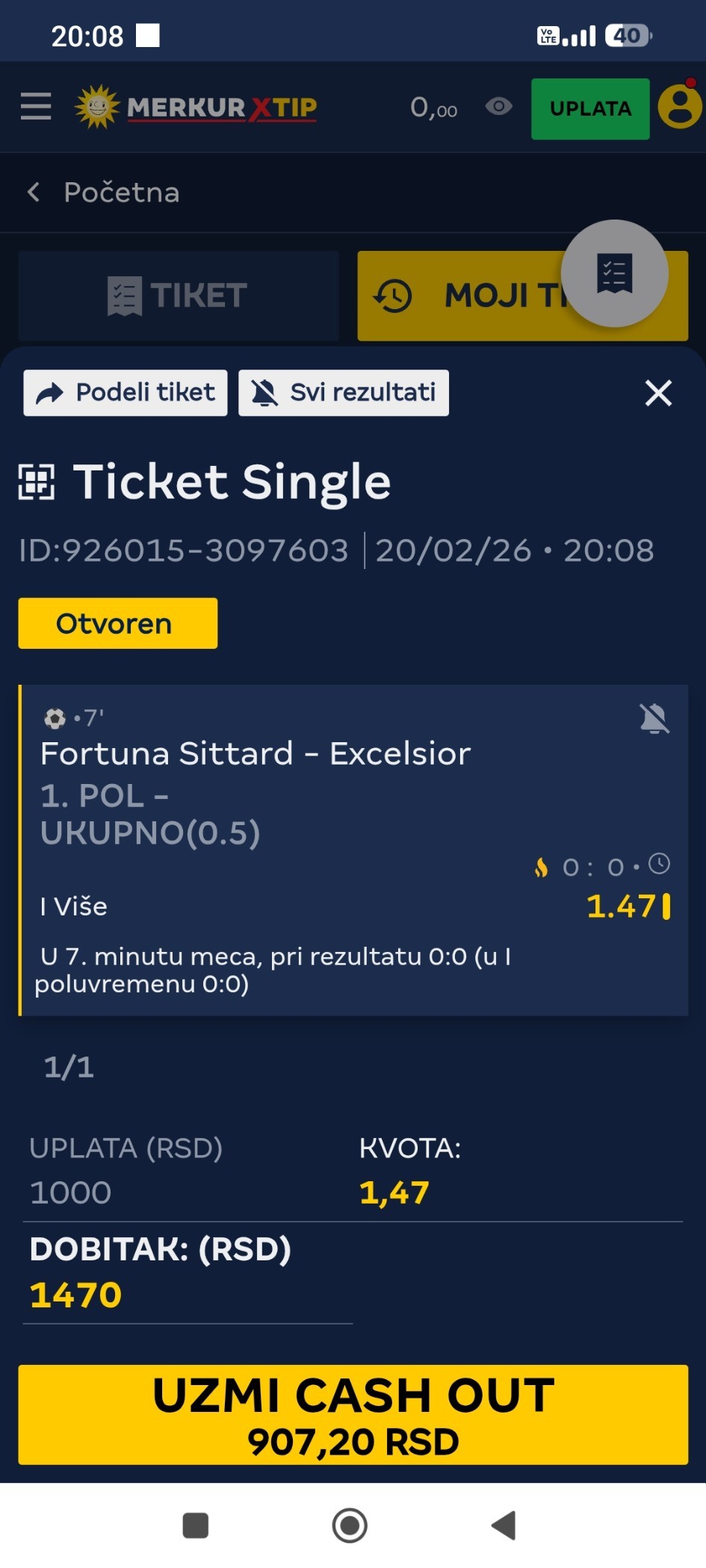This screenshot has width=706, height=1568.
Task: Tap the flame hot-bet icon
Action: click(541, 868)
